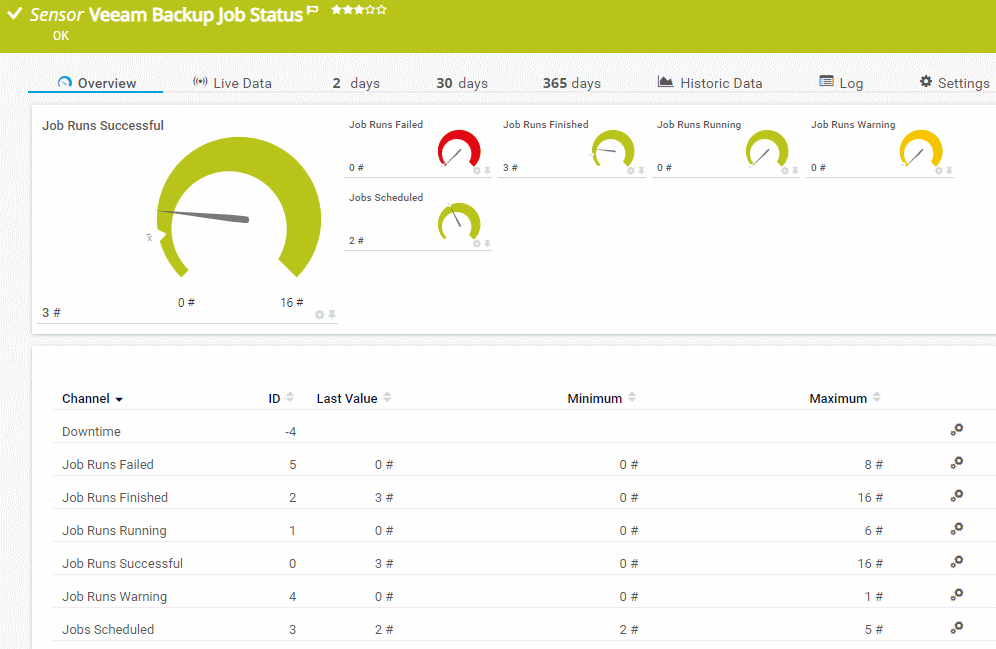996x649 pixels.
Task: Open the 30 days view
Action: point(462,83)
